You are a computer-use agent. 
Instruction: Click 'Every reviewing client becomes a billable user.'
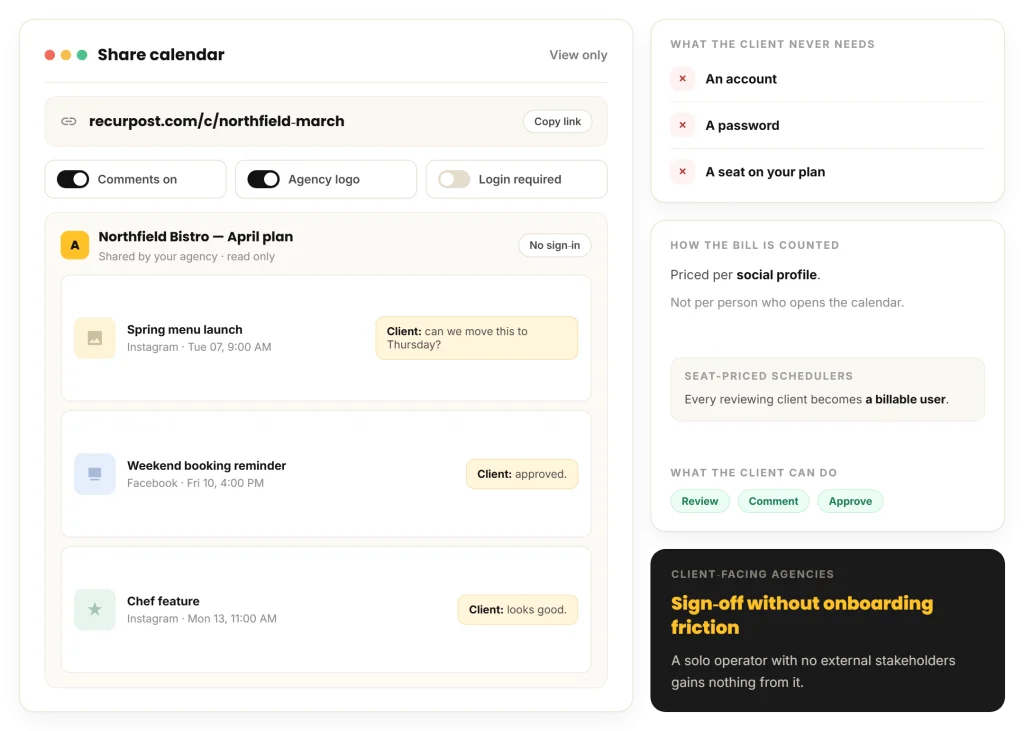(x=816, y=400)
